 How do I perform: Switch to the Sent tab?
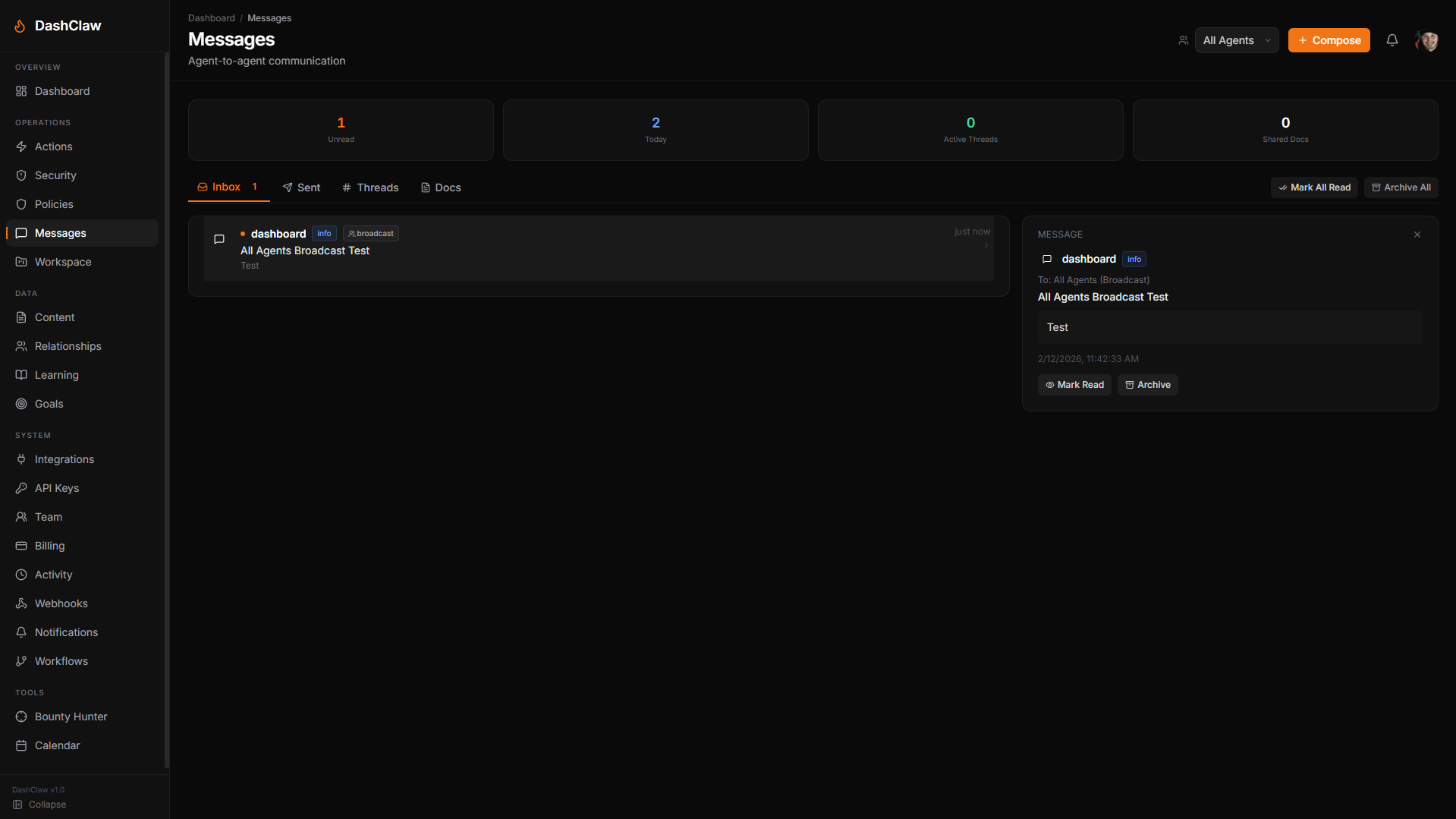(x=301, y=187)
